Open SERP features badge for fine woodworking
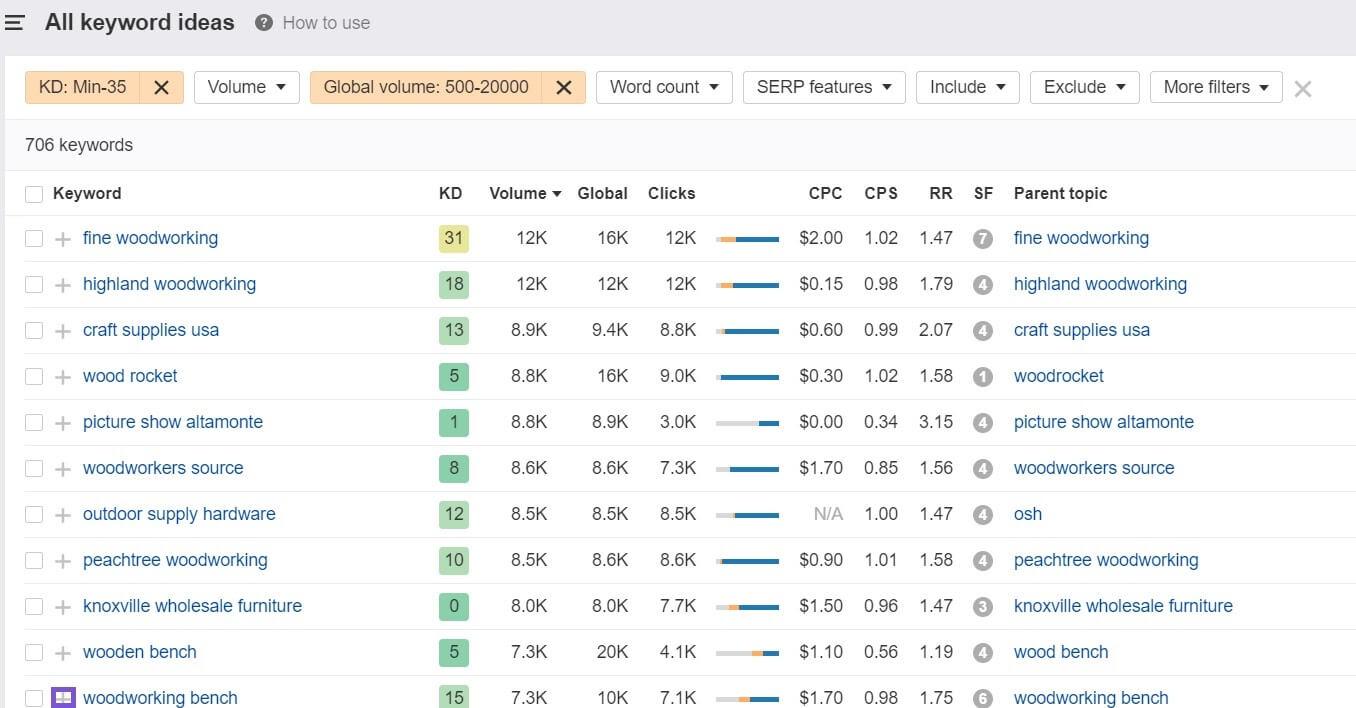1356x708 pixels. point(983,239)
